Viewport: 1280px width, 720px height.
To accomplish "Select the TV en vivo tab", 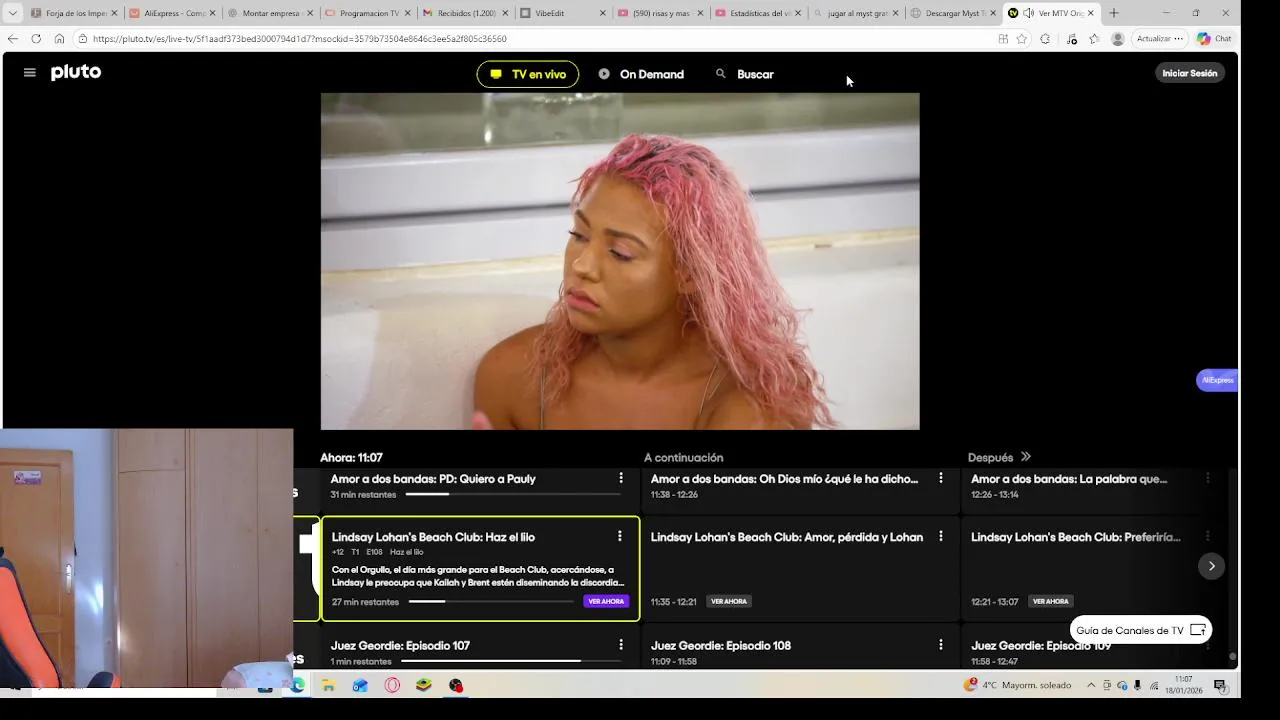I will [x=528, y=74].
